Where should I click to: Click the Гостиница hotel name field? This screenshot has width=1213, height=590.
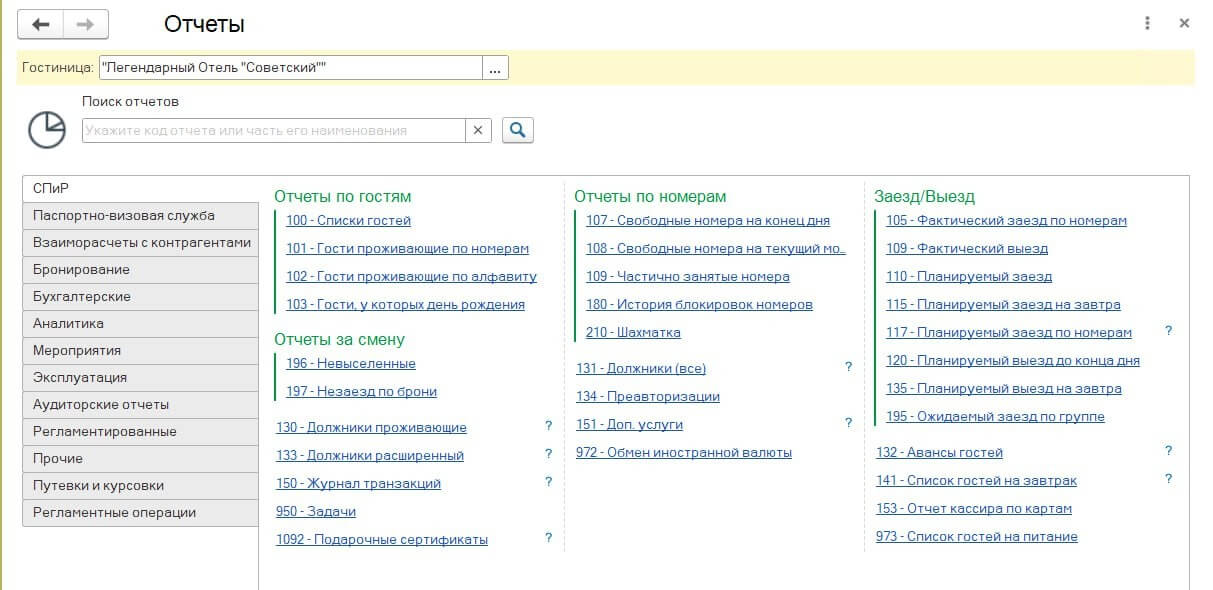click(x=290, y=68)
